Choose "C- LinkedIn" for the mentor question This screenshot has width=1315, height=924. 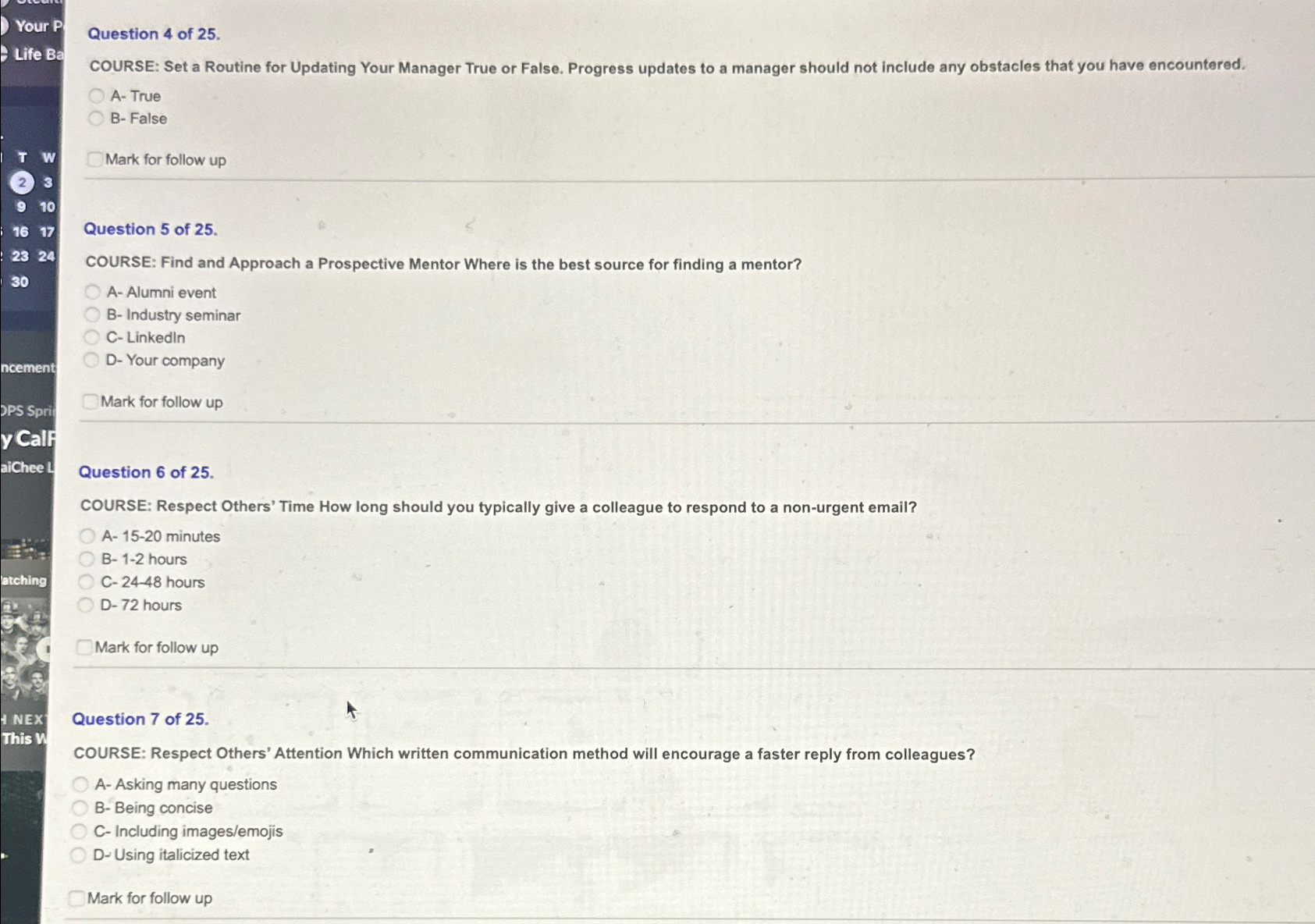(92, 338)
